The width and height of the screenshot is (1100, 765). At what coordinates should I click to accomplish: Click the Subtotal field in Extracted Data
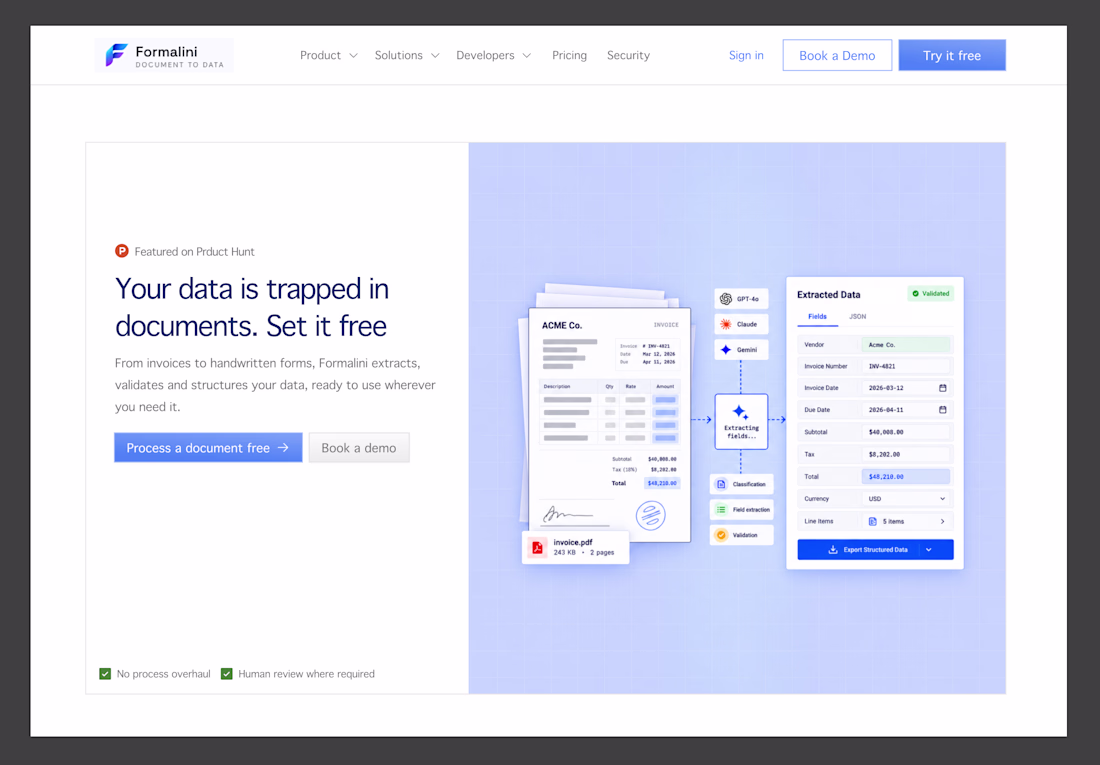click(906, 432)
